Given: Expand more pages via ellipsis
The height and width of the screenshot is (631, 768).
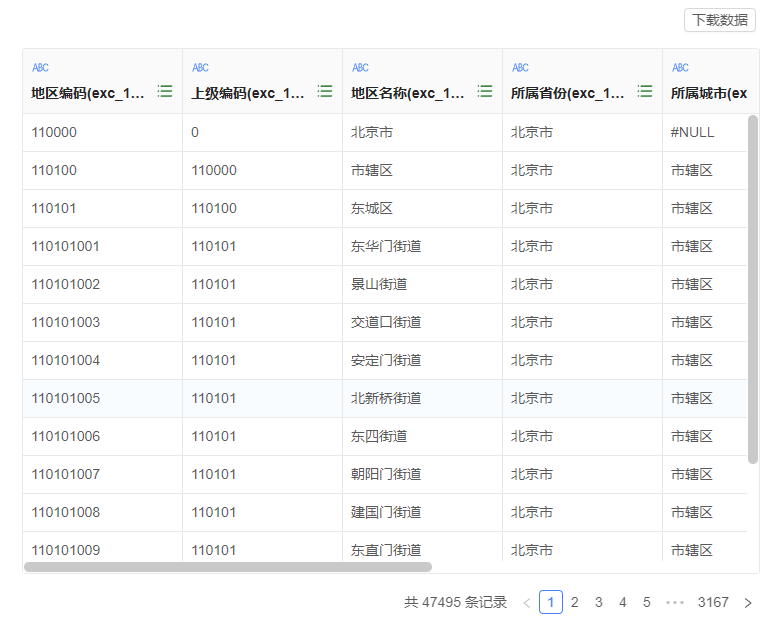Looking at the screenshot, I should 675,602.
